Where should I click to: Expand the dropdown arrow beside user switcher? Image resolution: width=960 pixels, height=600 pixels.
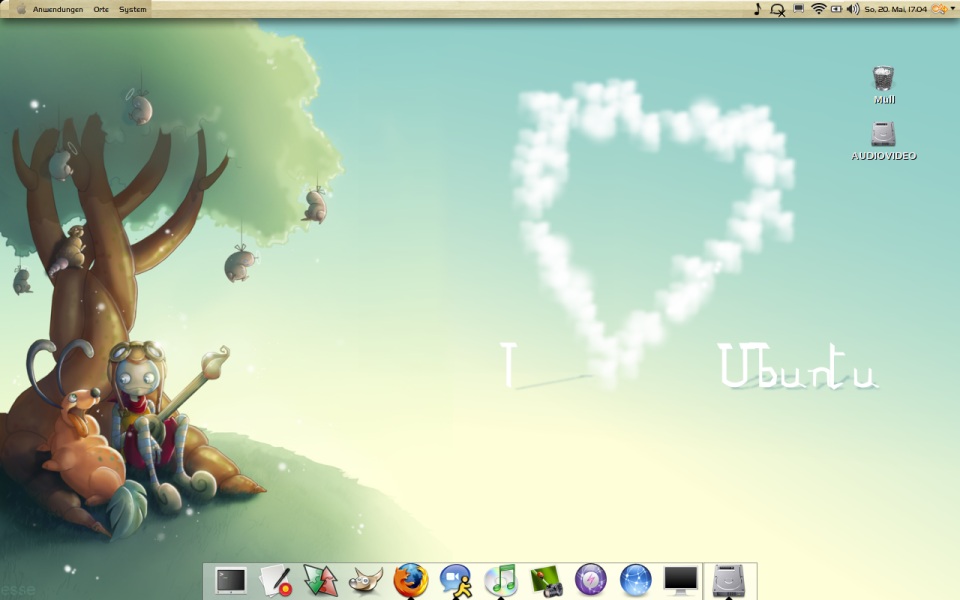click(x=953, y=9)
